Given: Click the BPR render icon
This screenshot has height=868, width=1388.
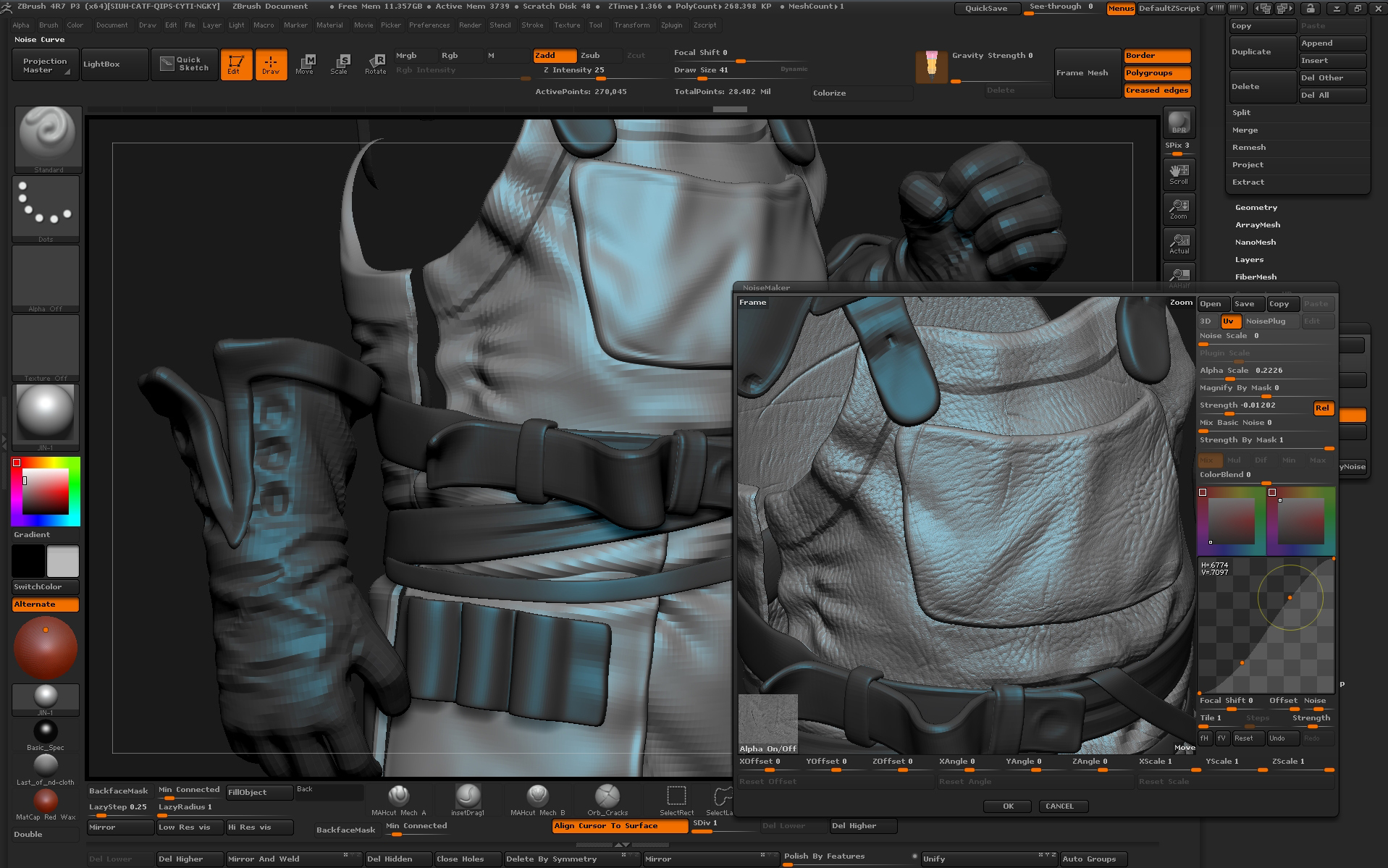Looking at the screenshot, I should 1179,122.
